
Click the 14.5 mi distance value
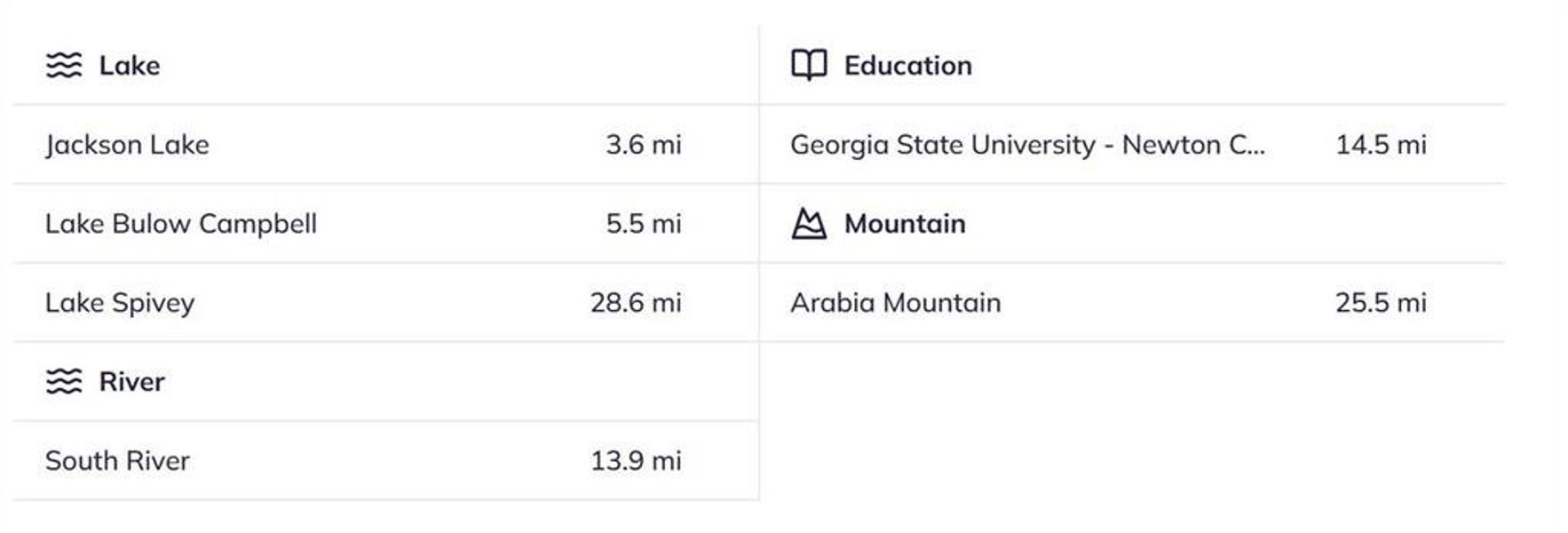[1381, 145]
